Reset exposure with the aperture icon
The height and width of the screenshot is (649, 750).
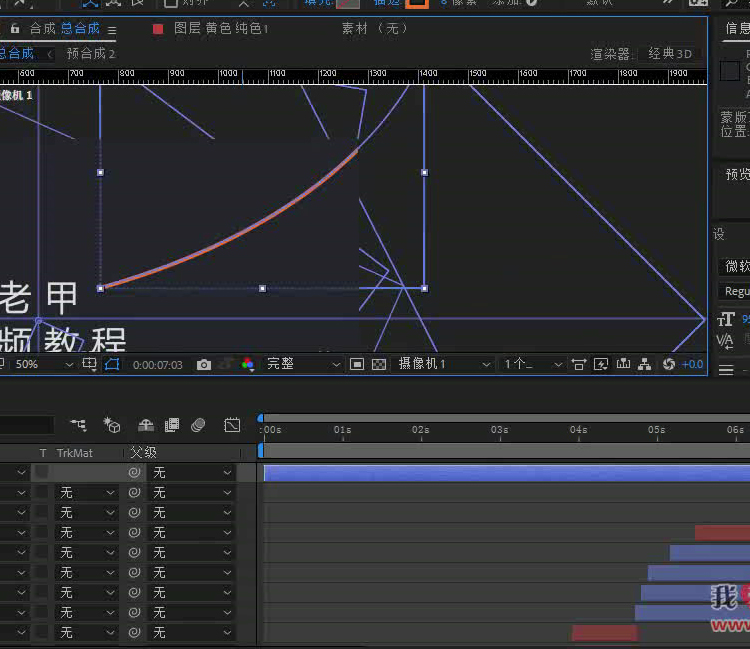[669, 364]
